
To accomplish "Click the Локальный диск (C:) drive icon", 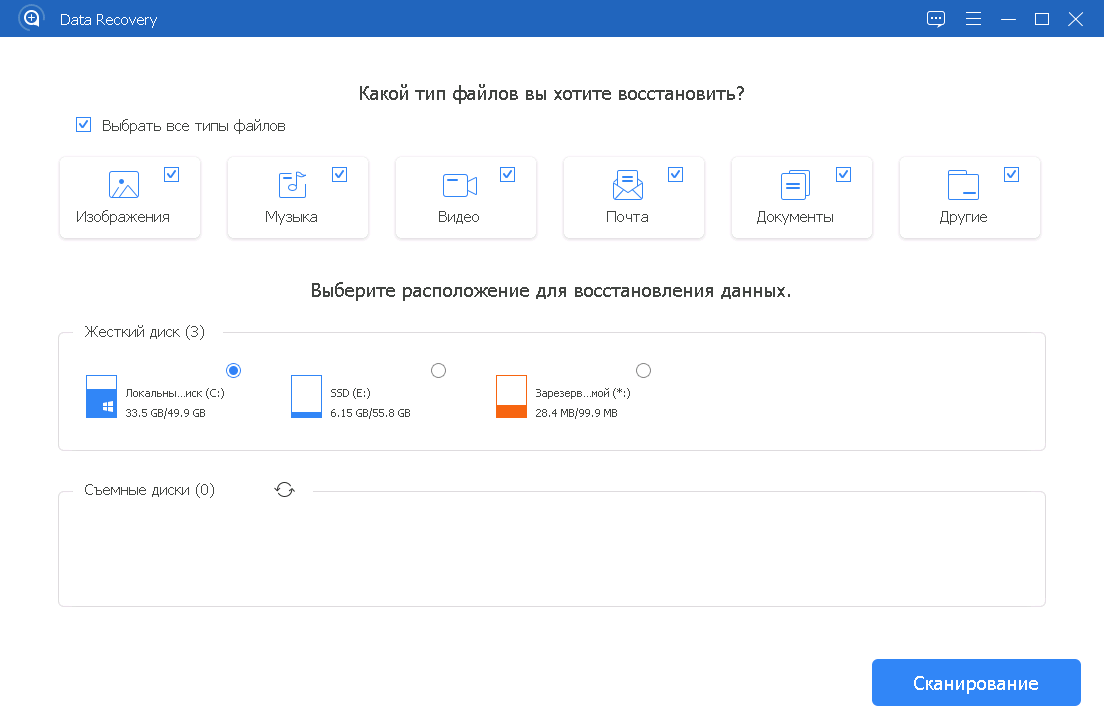I will 101,396.
